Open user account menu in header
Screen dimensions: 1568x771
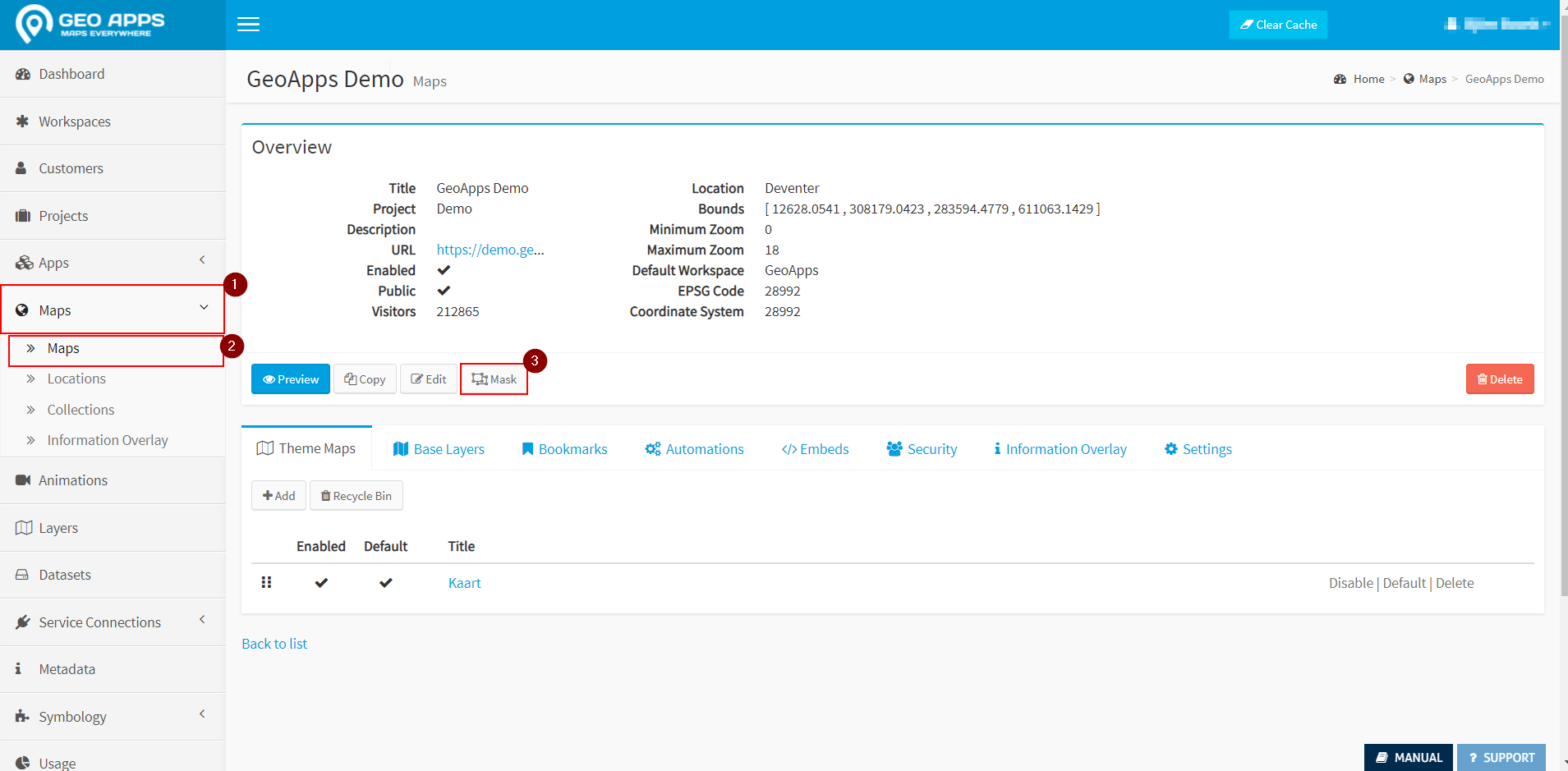(x=1496, y=24)
